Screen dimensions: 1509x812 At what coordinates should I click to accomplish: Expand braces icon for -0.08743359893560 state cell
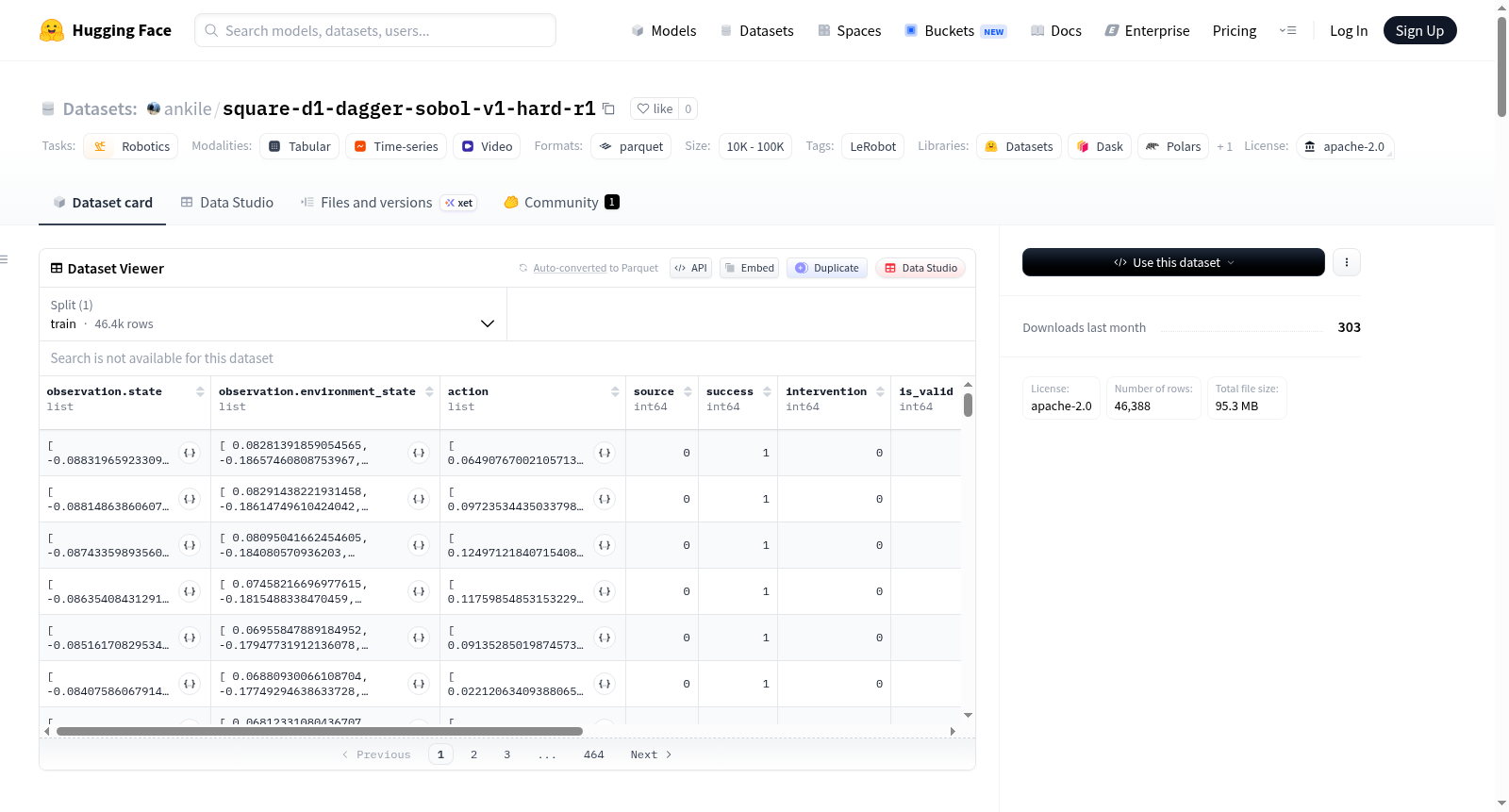click(190, 545)
